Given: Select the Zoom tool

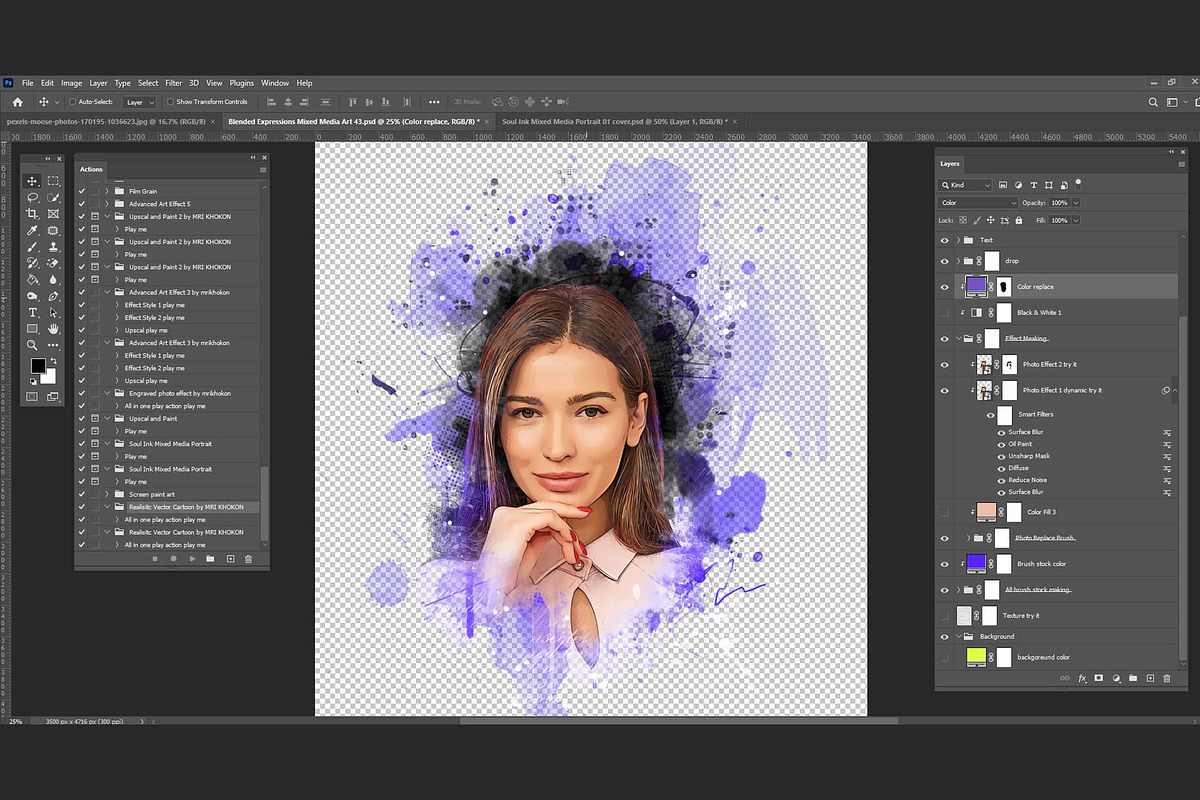Looking at the screenshot, I should (32, 345).
